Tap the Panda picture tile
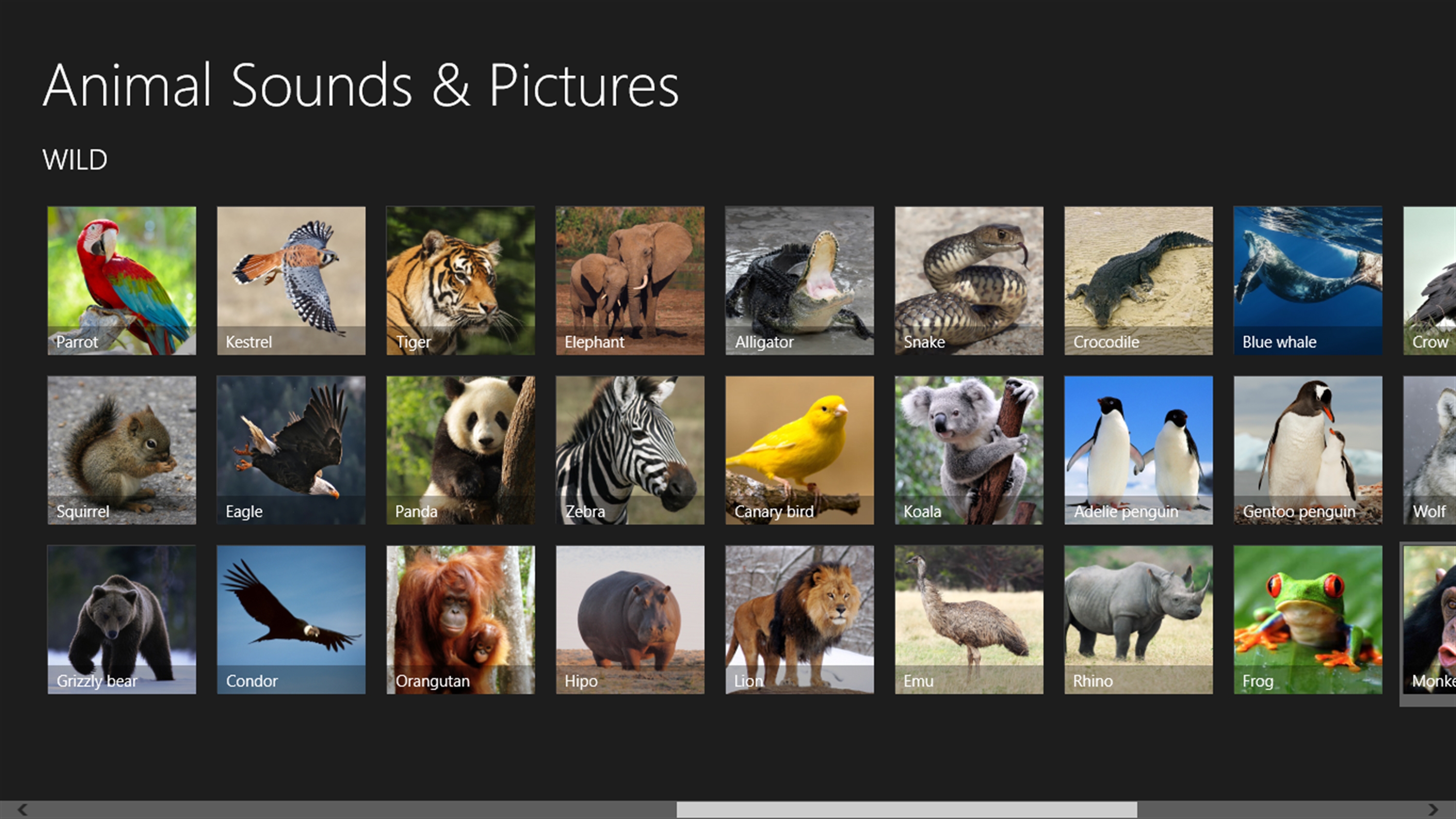 click(x=461, y=450)
